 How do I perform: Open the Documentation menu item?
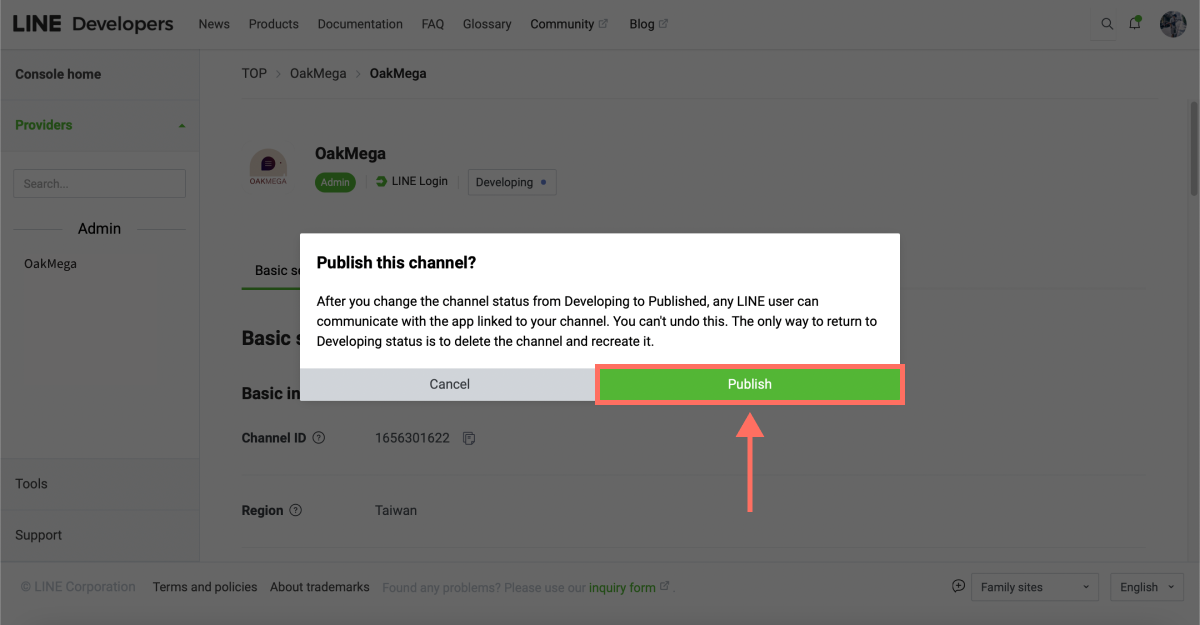[x=360, y=24]
